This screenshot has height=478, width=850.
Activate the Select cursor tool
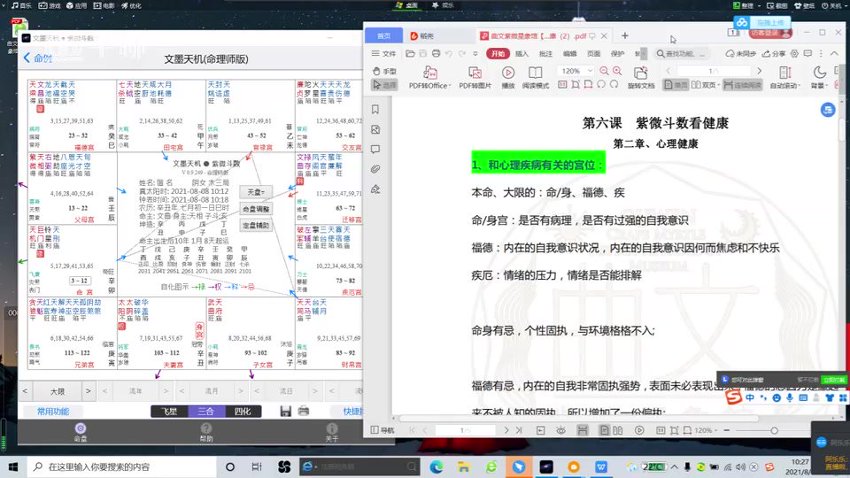click(x=384, y=85)
